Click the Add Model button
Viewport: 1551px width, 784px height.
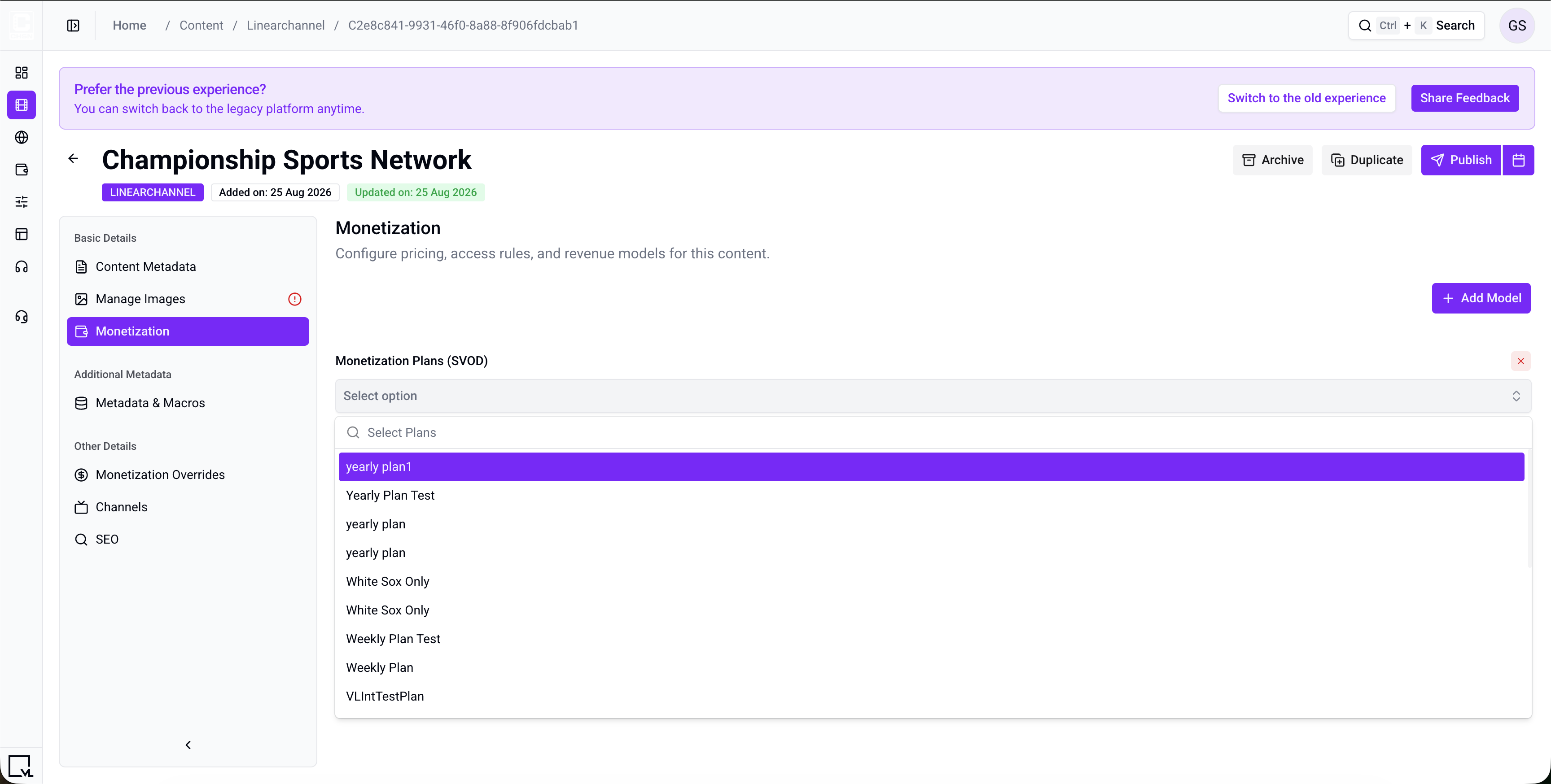(1481, 298)
